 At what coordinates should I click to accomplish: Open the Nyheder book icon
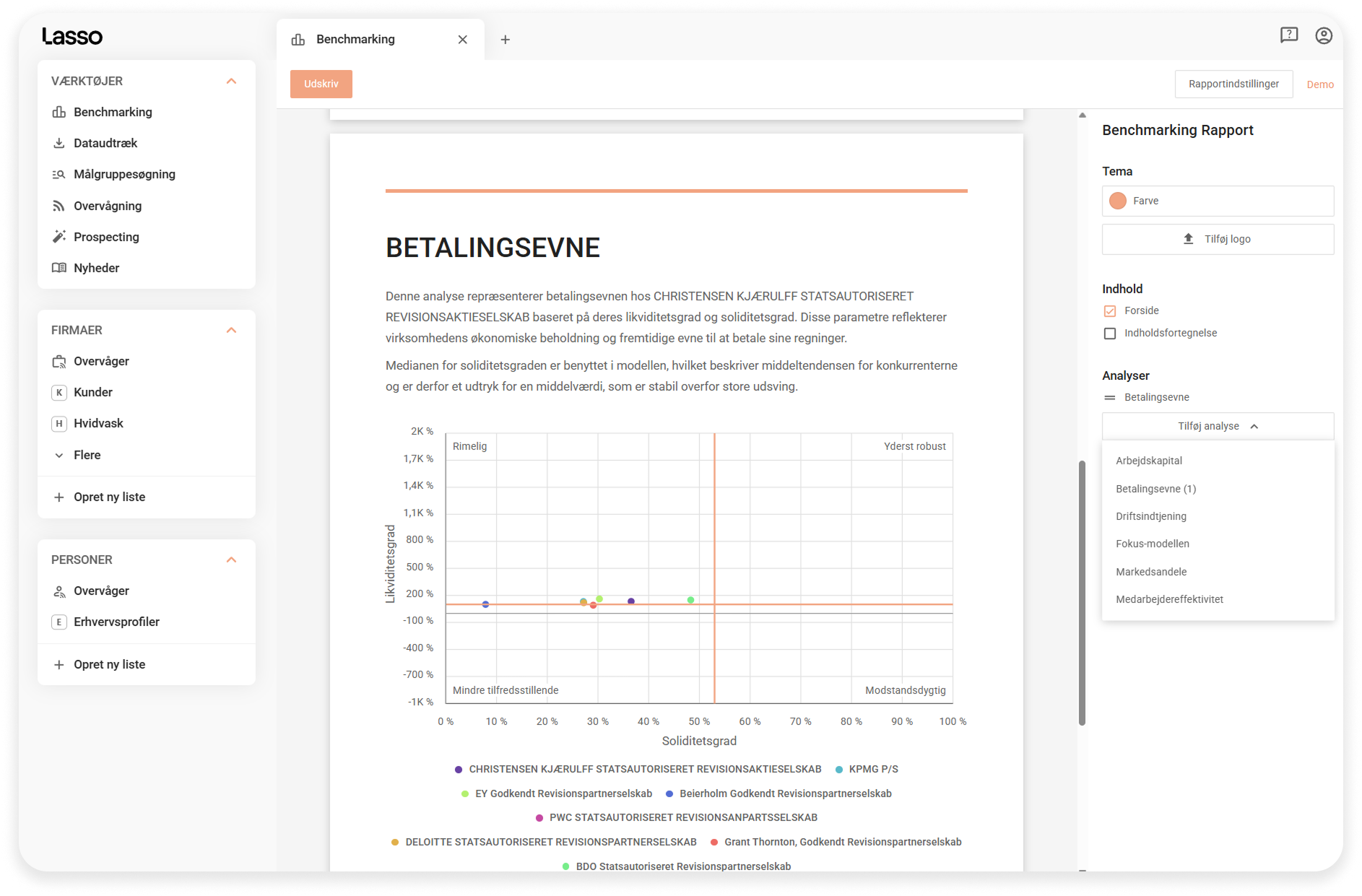coord(59,268)
